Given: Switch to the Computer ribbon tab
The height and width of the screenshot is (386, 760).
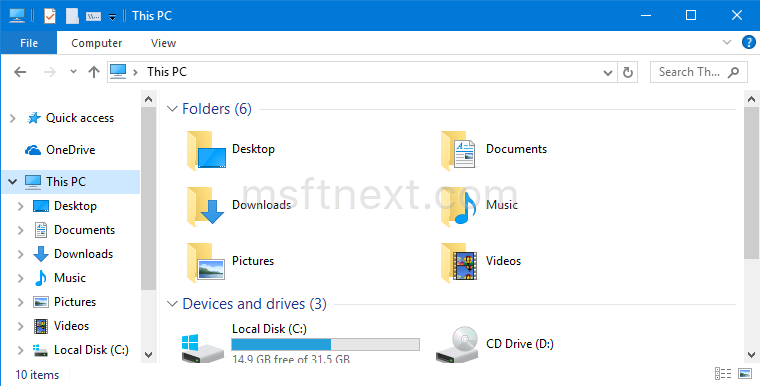Looking at the screenshot, I should [x=96, y=43].
